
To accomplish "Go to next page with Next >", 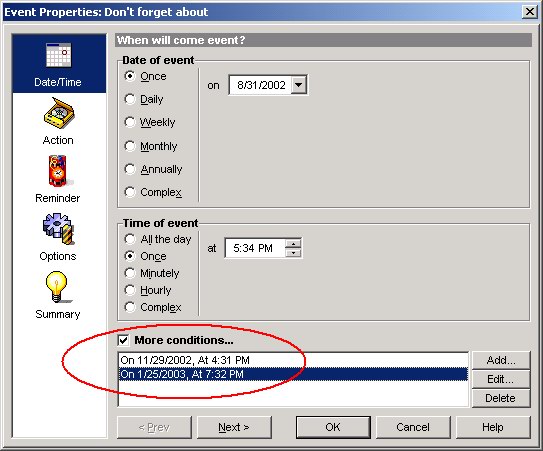I will coord(234,427).
